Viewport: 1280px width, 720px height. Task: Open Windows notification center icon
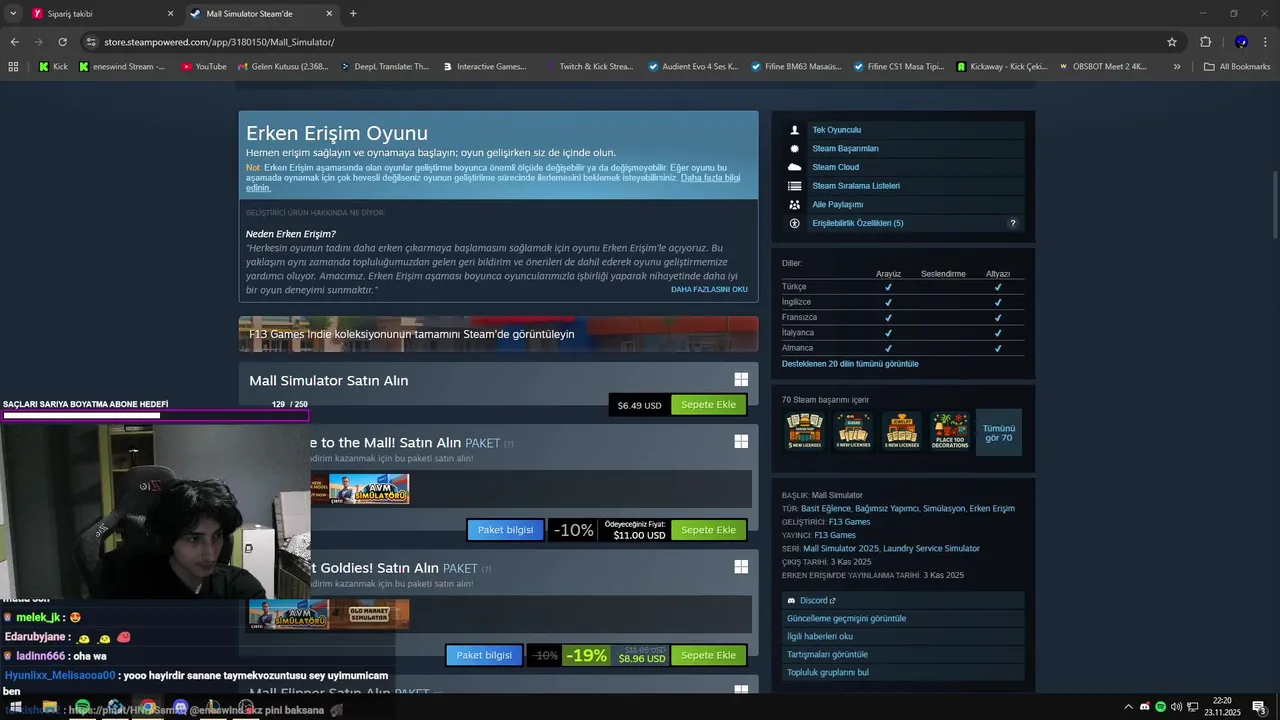pos(1259,707)
